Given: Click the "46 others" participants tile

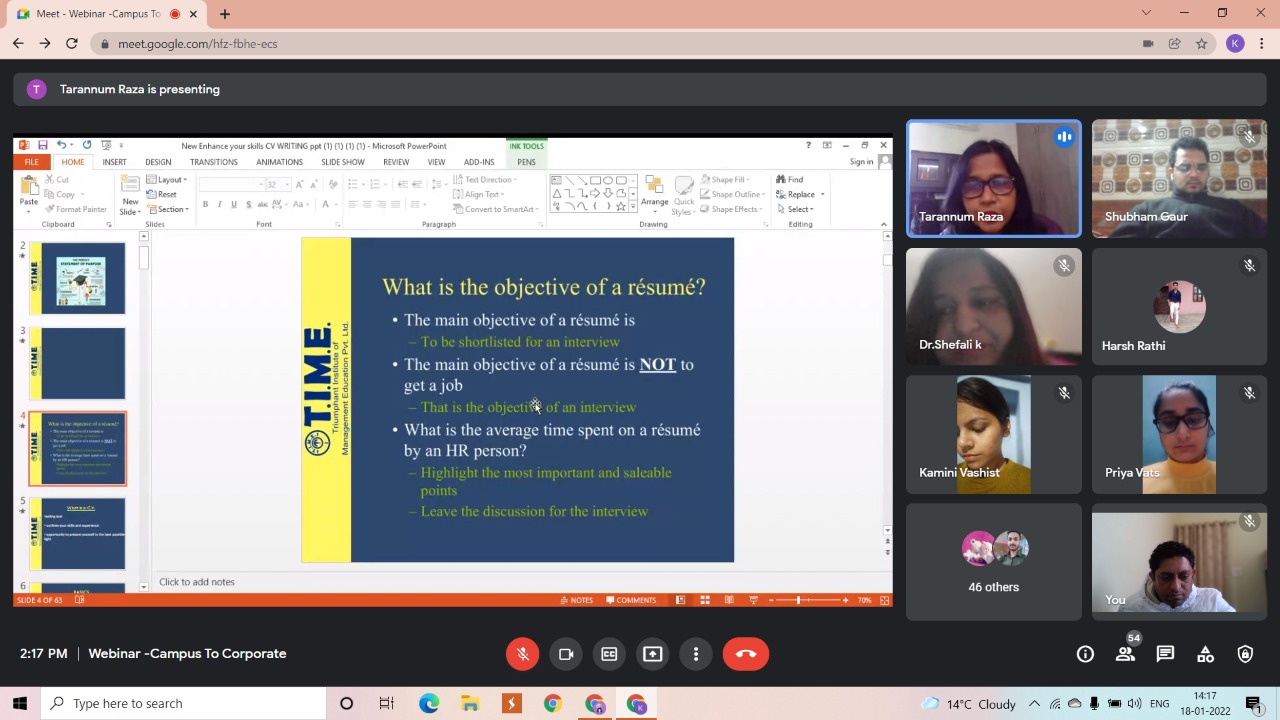Looking at the screenshot, I should (993, 562).
